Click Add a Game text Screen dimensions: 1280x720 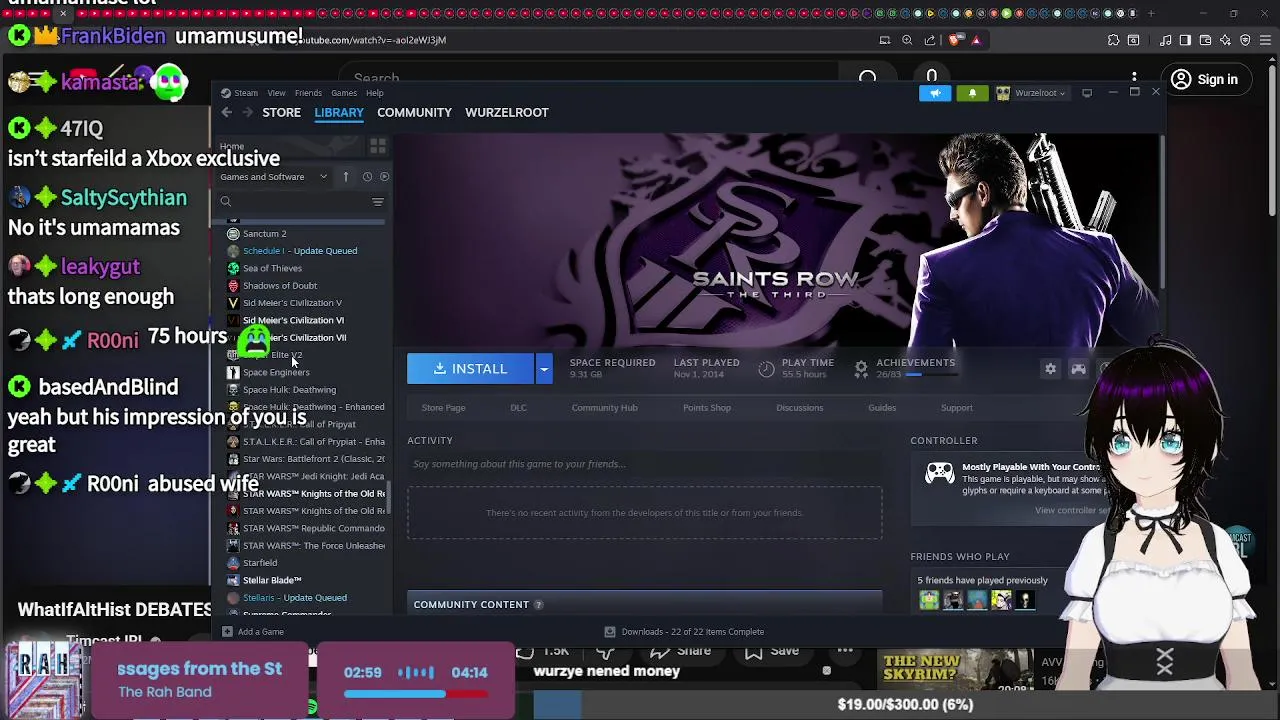click(261, 632)
